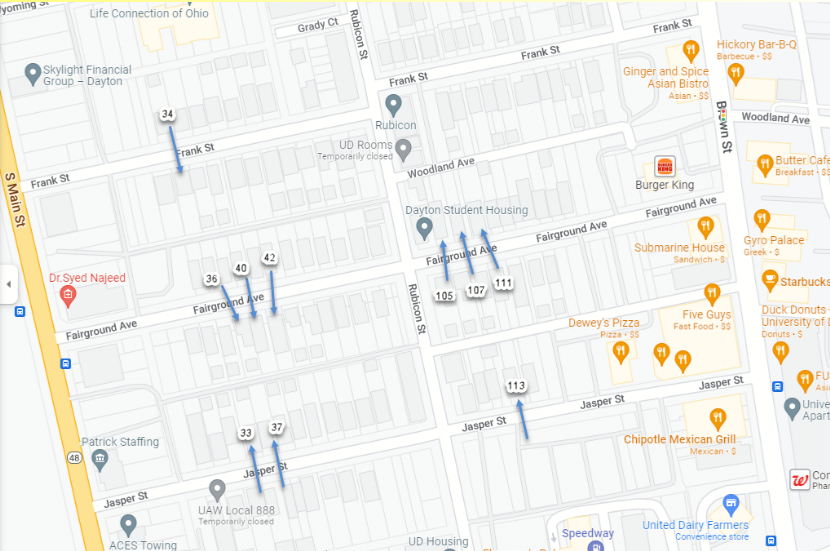
Task: Open the ACES Towing location pin
Action: point(128,526)
